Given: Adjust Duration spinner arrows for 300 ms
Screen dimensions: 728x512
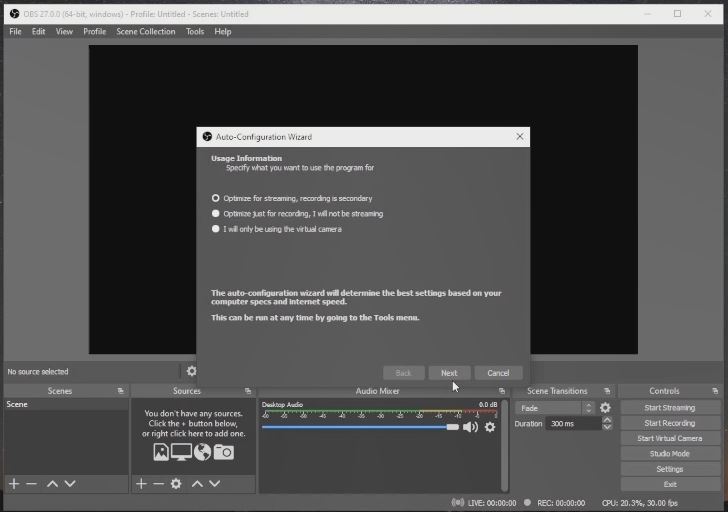Looking at the screenshot, I should [606, 424].
